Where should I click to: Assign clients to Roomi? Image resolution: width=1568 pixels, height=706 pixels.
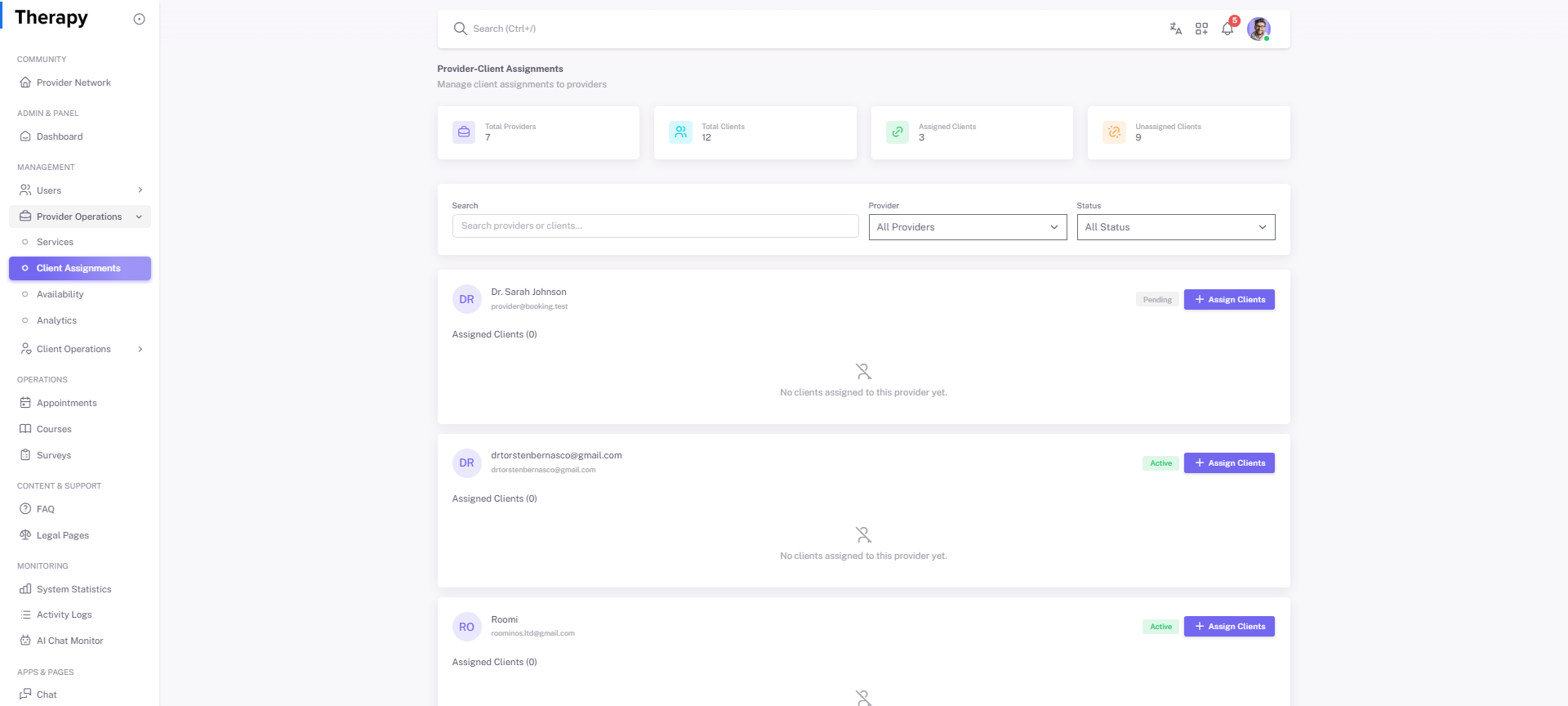pyautogui.click(x=1229, y=627)
